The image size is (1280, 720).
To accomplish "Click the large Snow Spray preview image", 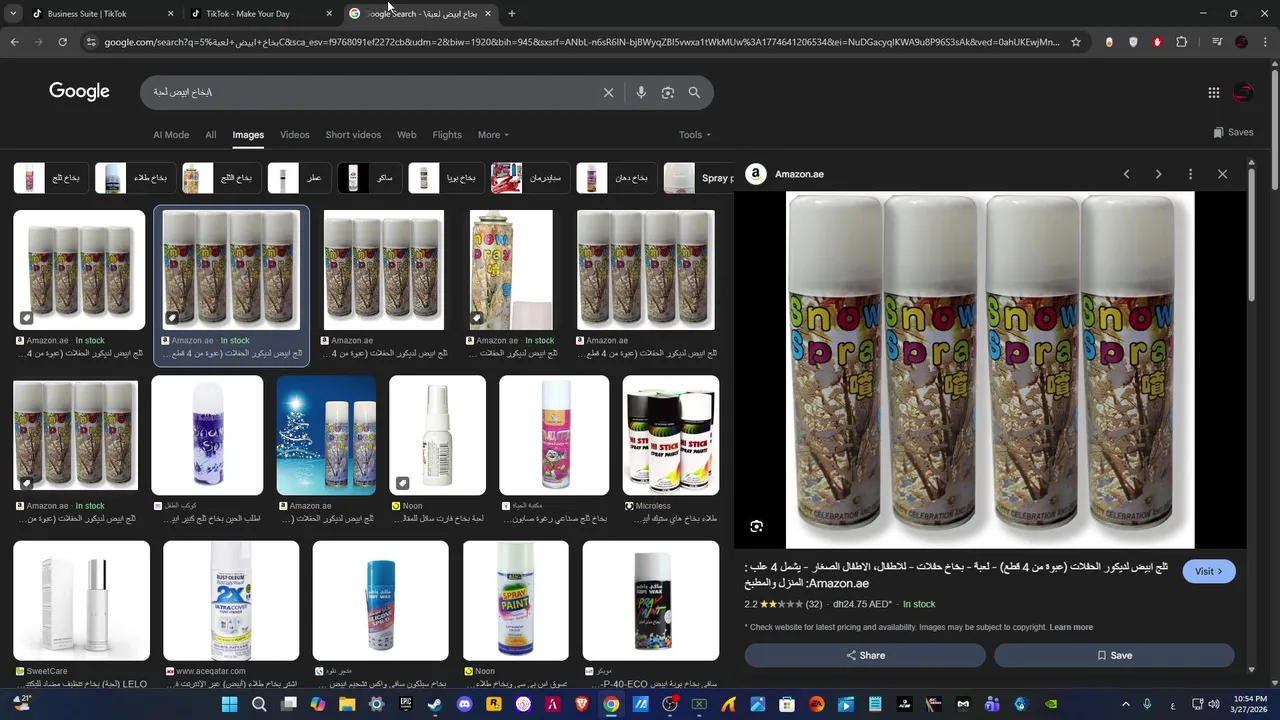I will [990, 370].
